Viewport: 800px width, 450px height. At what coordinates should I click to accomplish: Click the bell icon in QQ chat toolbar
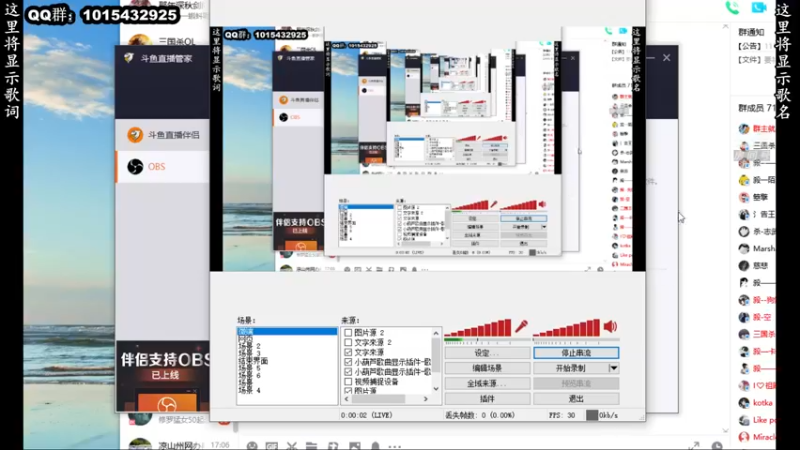(x=376, y=446)
